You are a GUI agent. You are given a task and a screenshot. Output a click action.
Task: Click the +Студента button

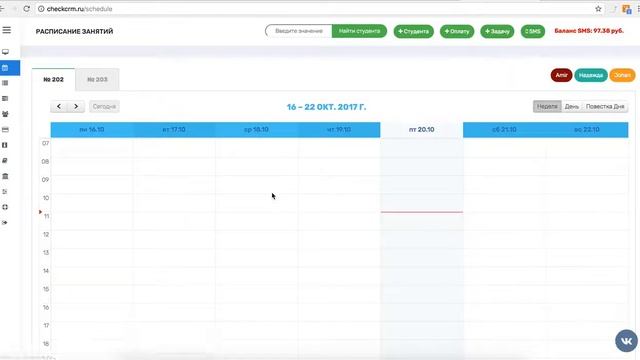(x=413, y=31)
